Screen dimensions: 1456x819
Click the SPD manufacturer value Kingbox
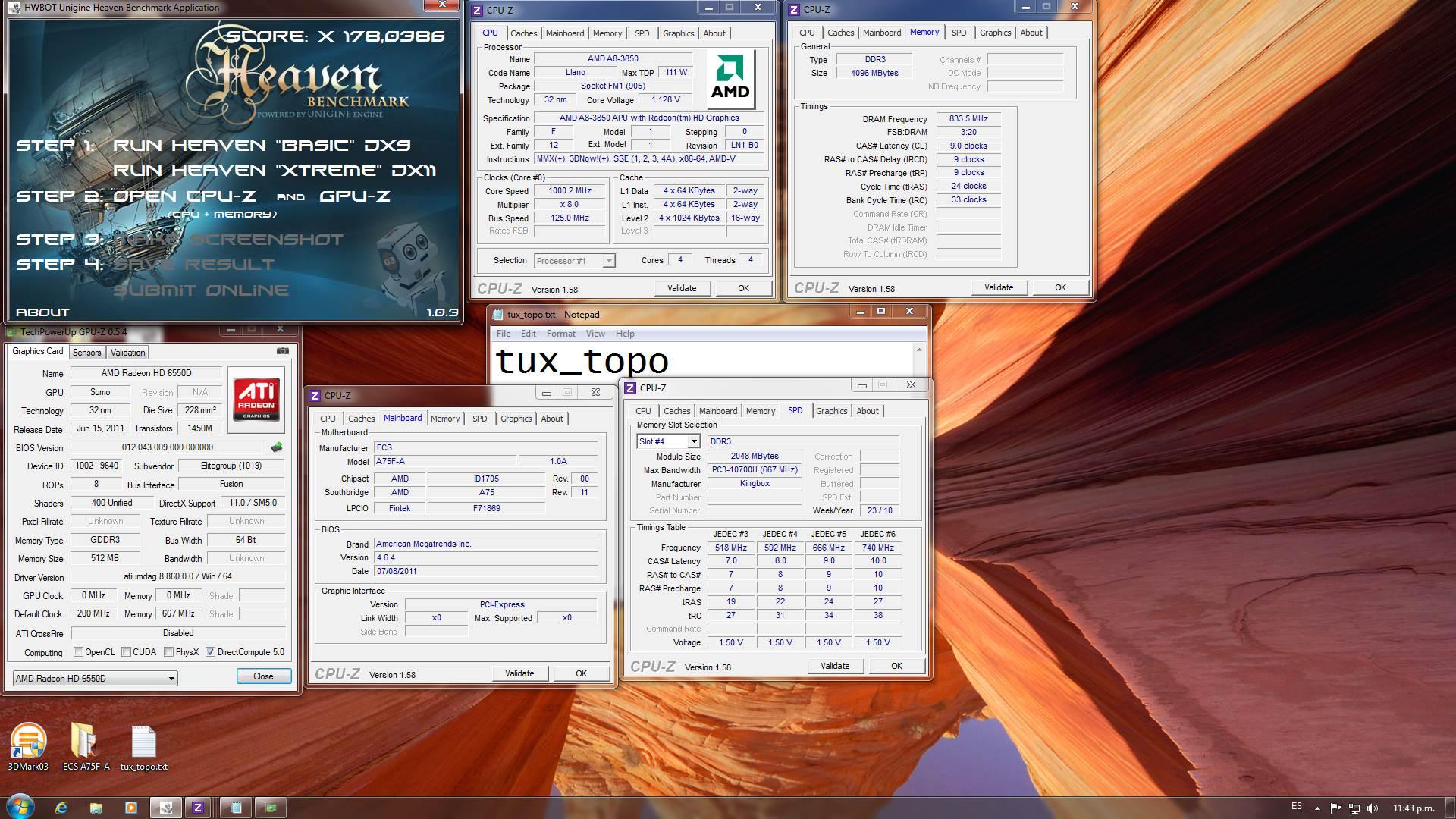(755, 483)
